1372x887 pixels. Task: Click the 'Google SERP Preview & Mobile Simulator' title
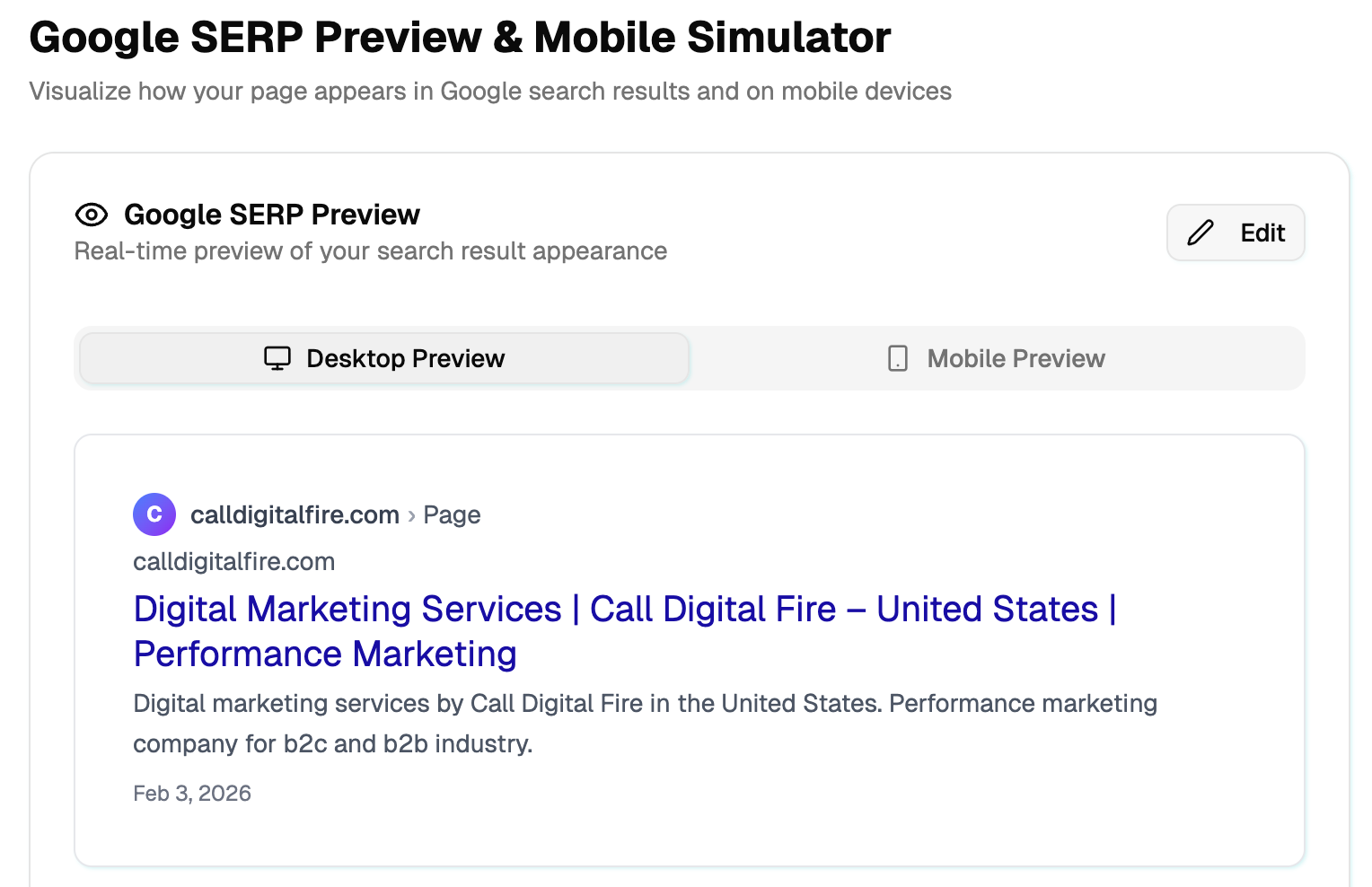[x=460, y=38]
